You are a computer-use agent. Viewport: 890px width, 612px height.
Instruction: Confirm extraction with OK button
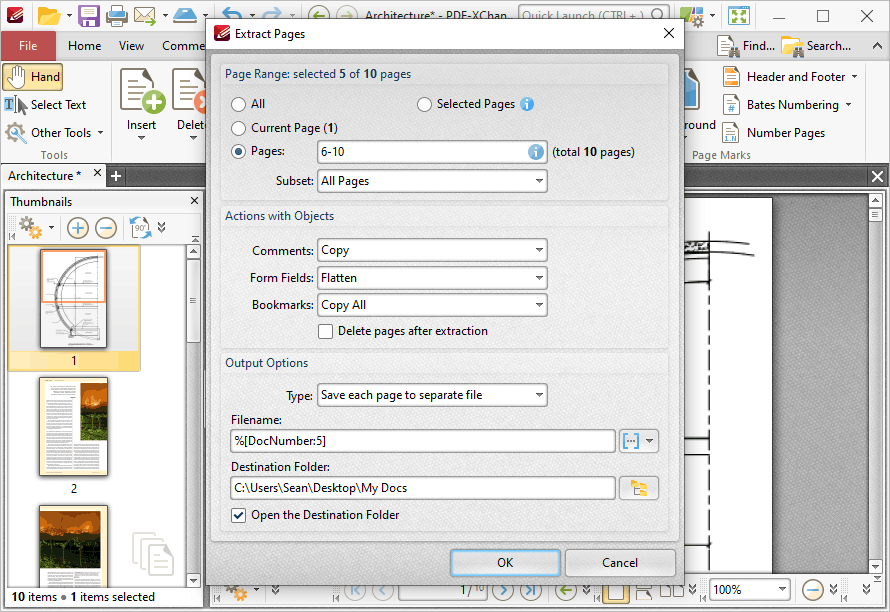click(505, 563)
